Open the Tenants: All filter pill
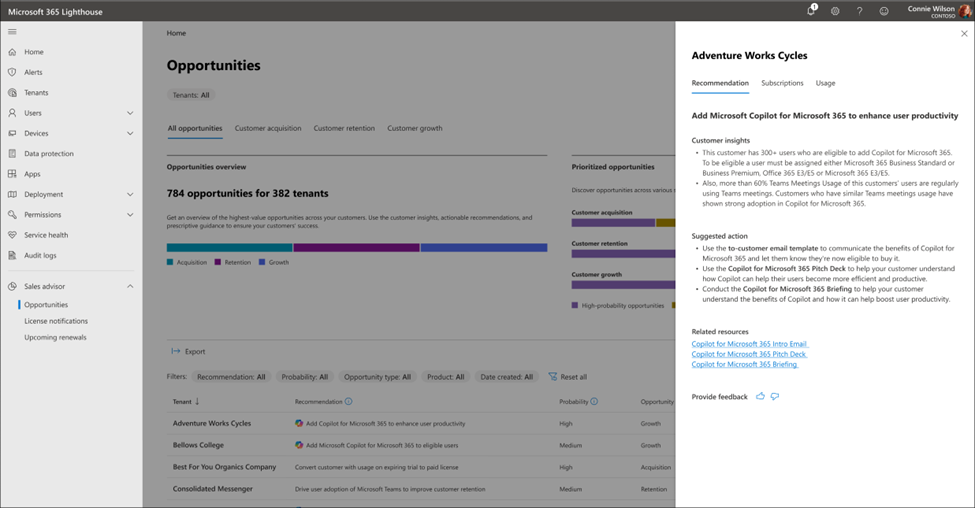The width and height of the screenshot is (975, 508). tap(192, 95)
